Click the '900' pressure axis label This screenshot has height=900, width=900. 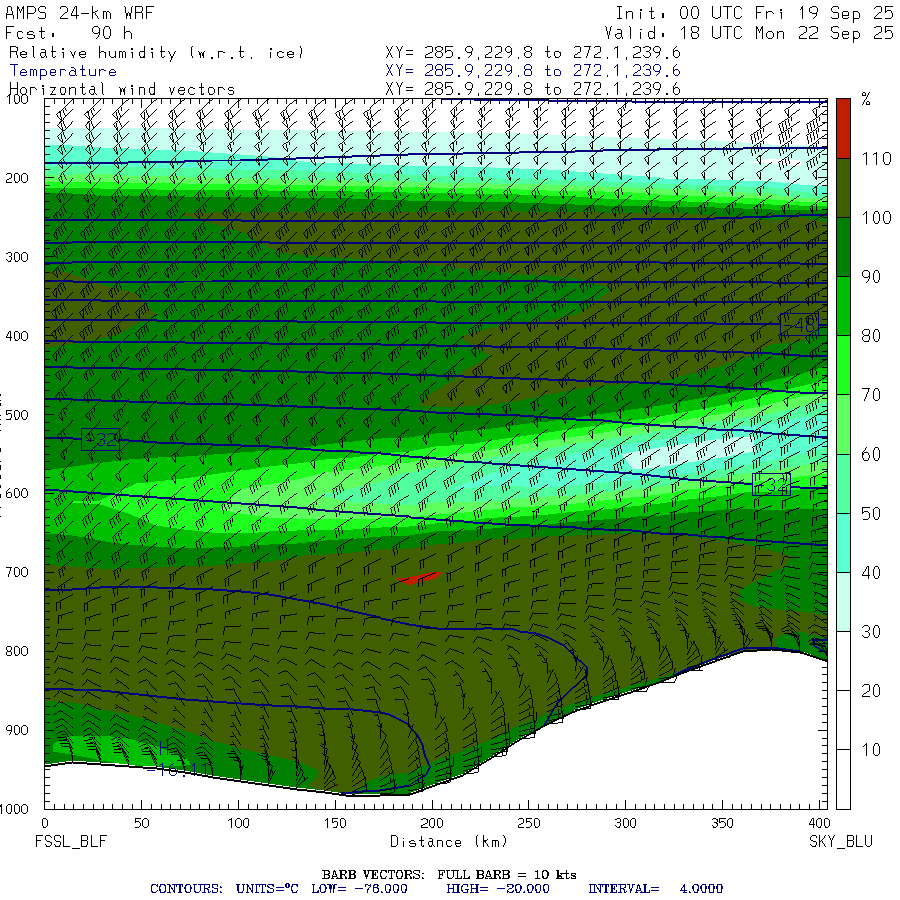point(17,730)
